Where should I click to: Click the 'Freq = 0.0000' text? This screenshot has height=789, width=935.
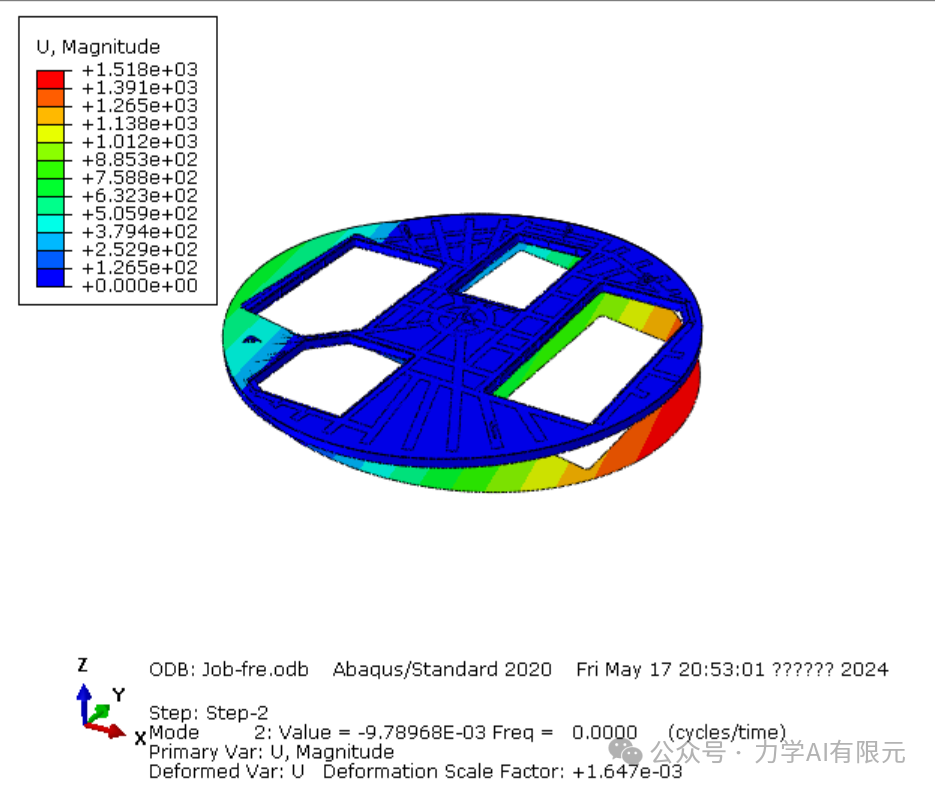click(565, 732)
